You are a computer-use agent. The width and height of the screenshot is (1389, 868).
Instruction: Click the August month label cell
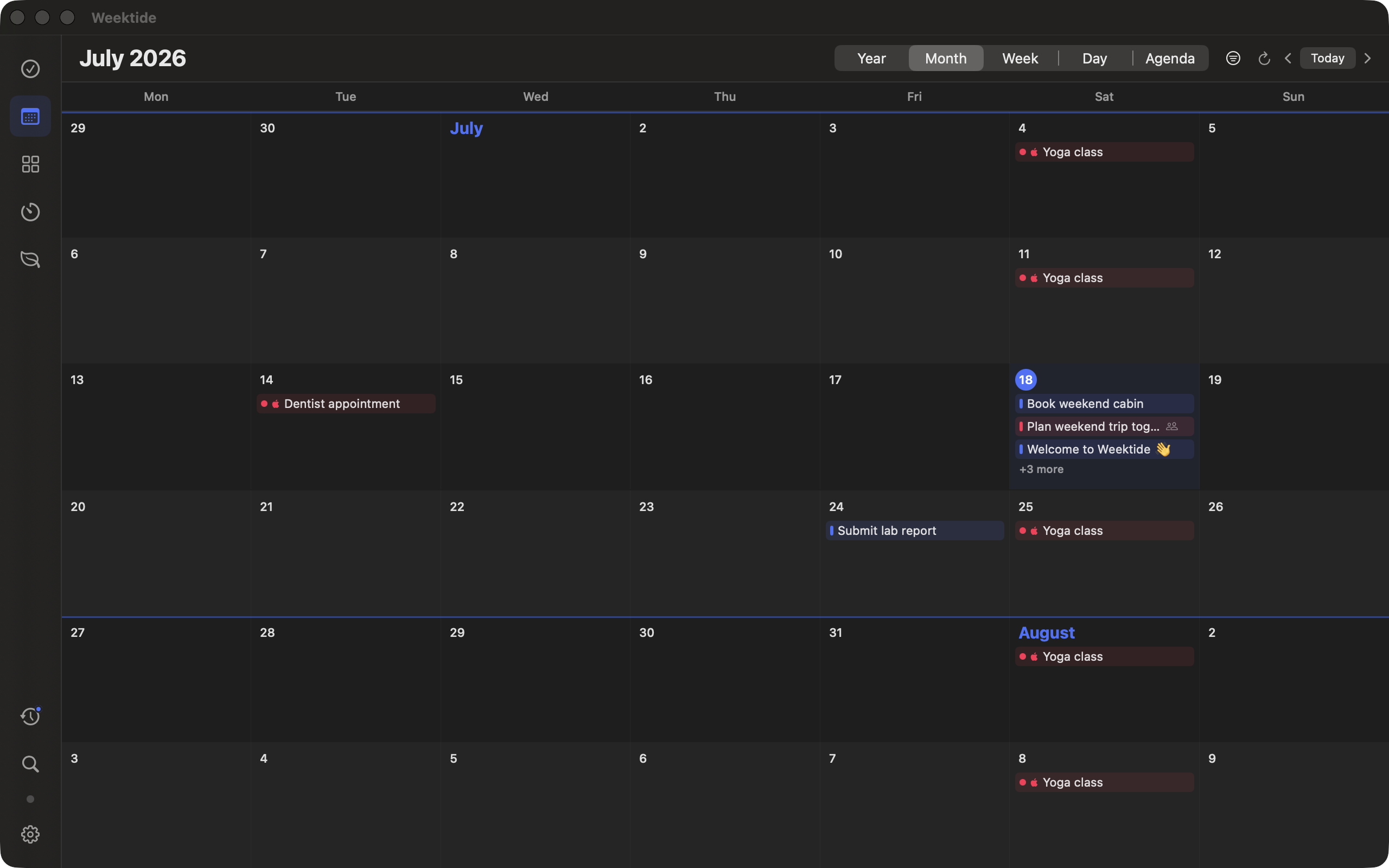(x=1046, y=633)
